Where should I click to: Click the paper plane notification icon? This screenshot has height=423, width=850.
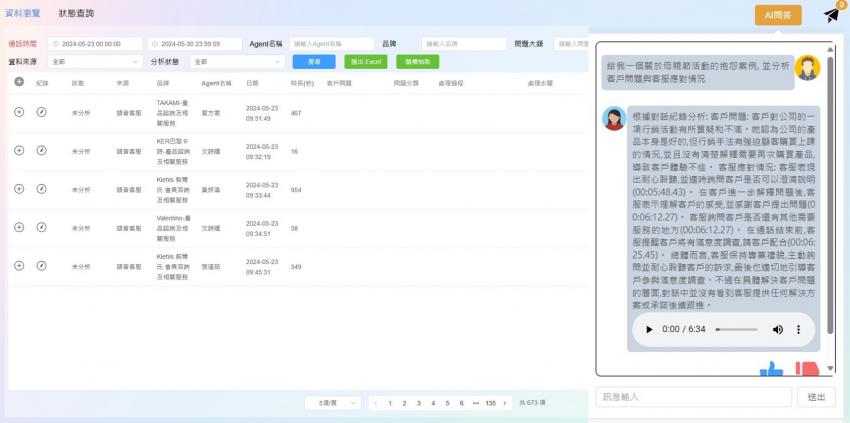pos(833,15)
